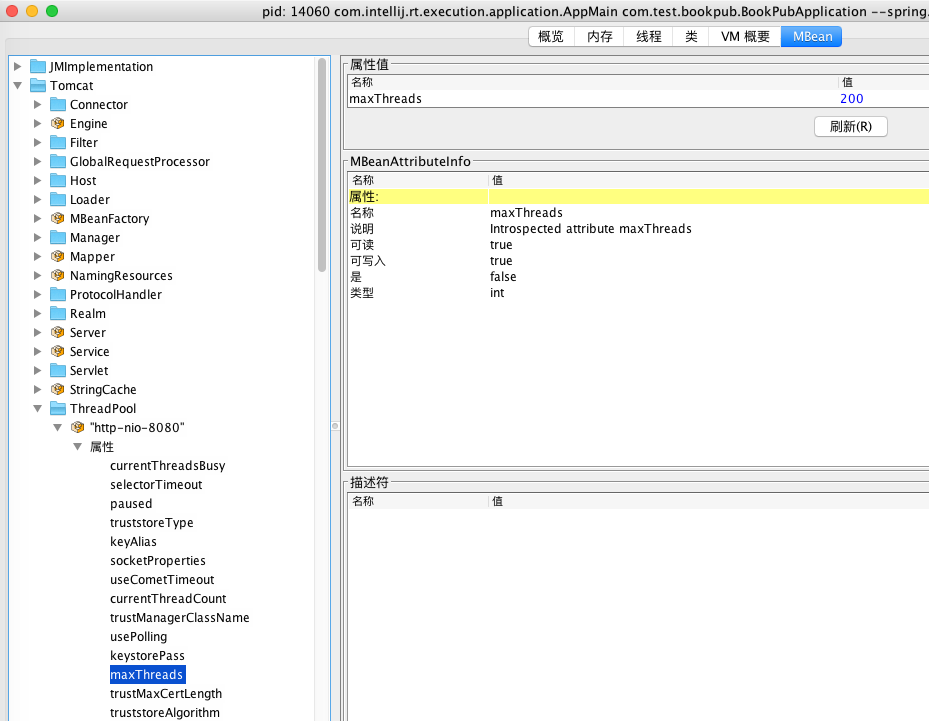Click the maxThreads value 200

tap(851, 99)
